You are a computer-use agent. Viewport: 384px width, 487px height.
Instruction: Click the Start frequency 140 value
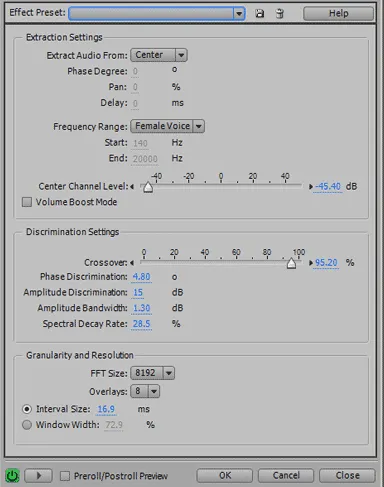point(140,143)
